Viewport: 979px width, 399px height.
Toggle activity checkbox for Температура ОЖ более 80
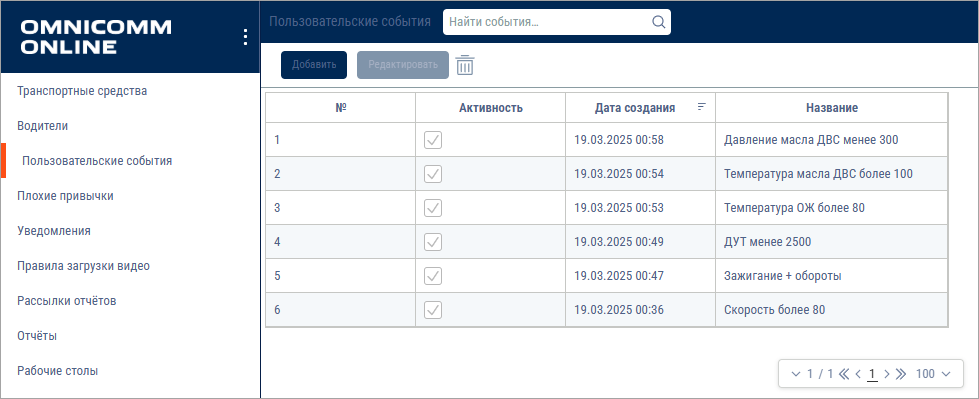pos(433,207)
